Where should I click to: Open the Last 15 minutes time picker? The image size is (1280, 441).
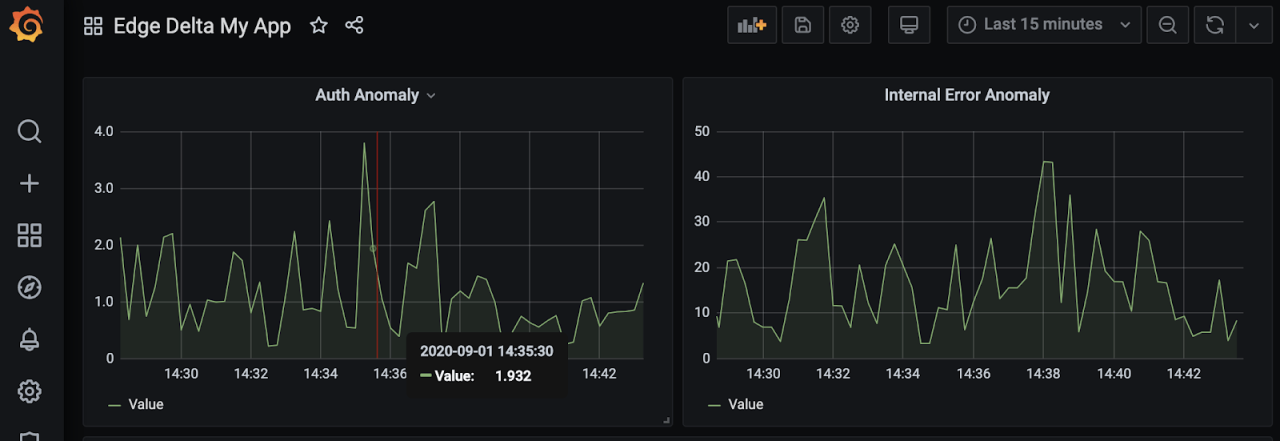(1043, 25)
